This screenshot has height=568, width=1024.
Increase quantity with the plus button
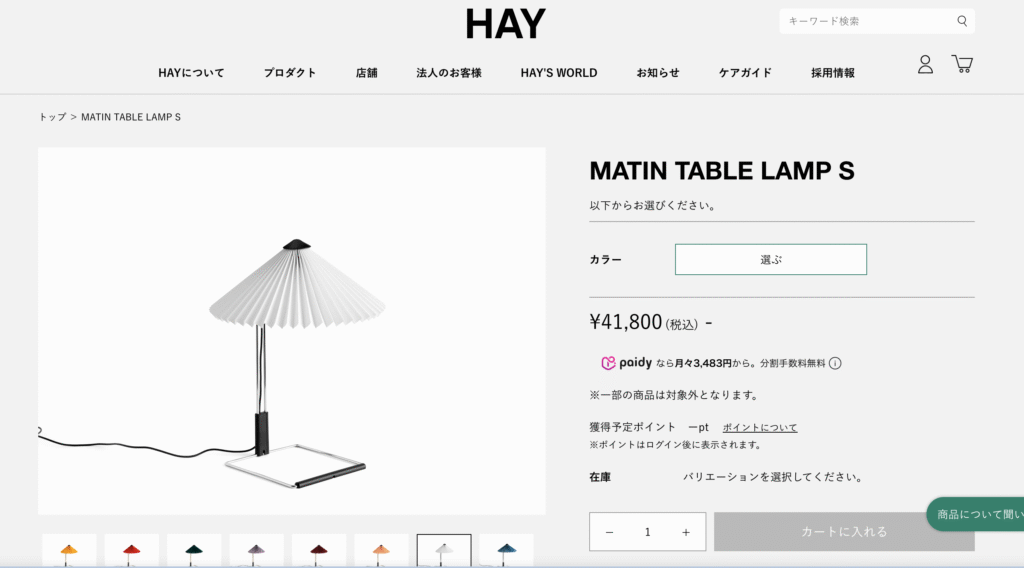pos(686,532)
